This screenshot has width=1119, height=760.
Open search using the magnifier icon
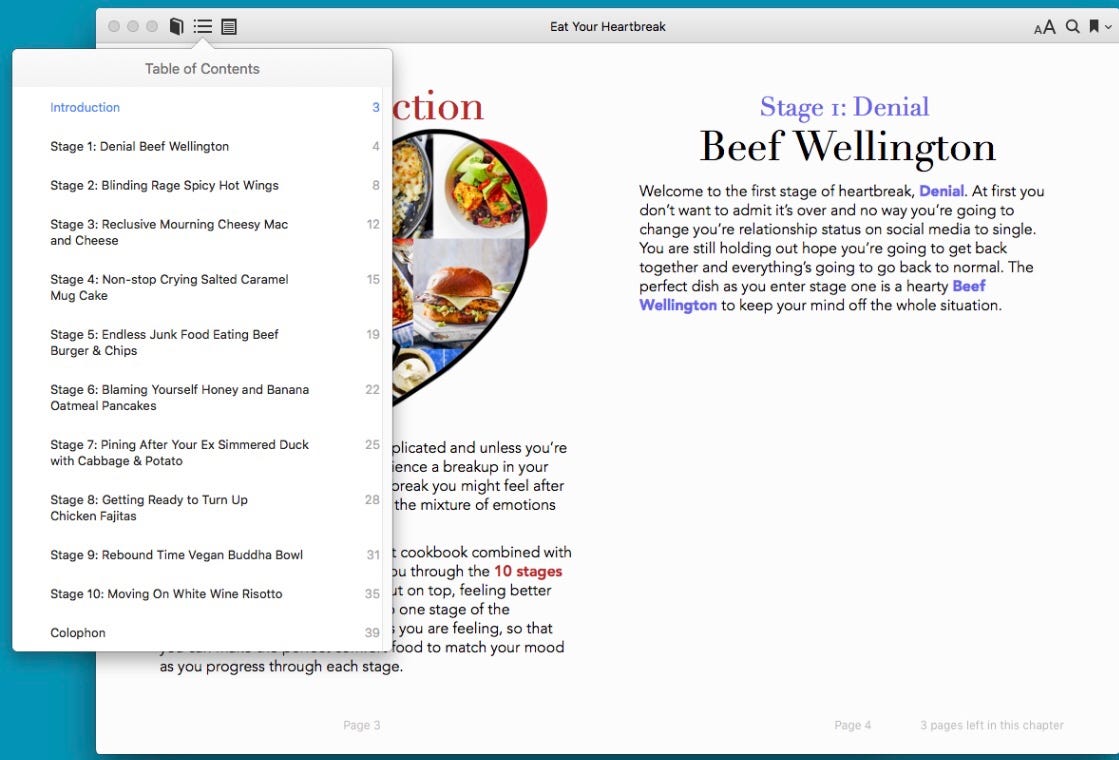pyautogui.click(x=1070, y=27)
